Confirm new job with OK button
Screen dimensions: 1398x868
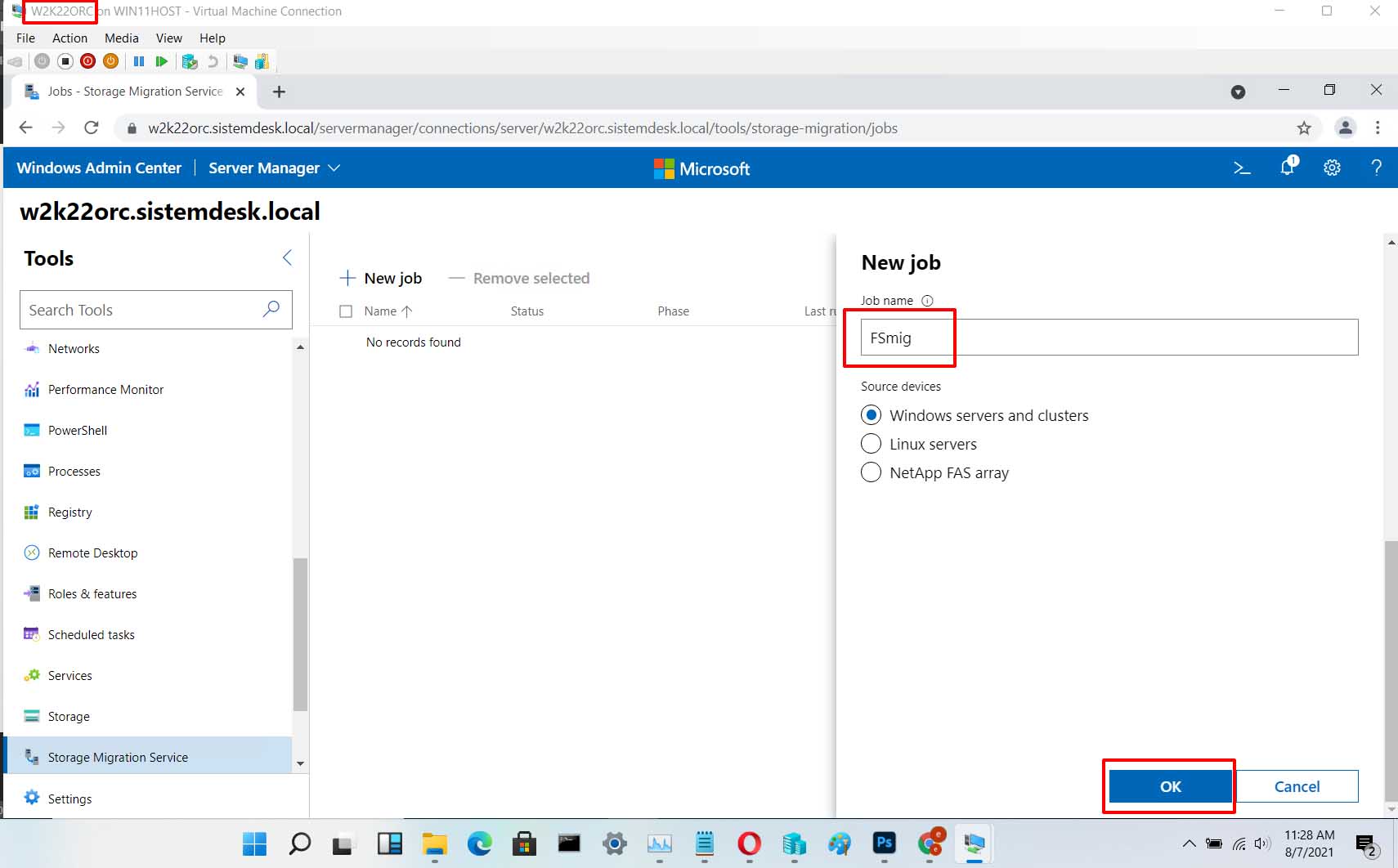(1171, 786)
